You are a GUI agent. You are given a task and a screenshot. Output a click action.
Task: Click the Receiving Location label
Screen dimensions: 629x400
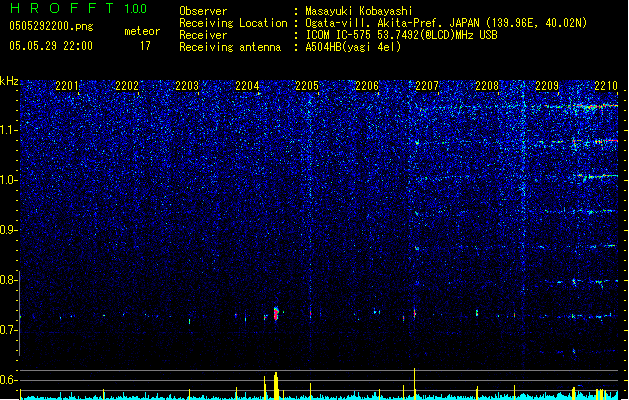233,23
